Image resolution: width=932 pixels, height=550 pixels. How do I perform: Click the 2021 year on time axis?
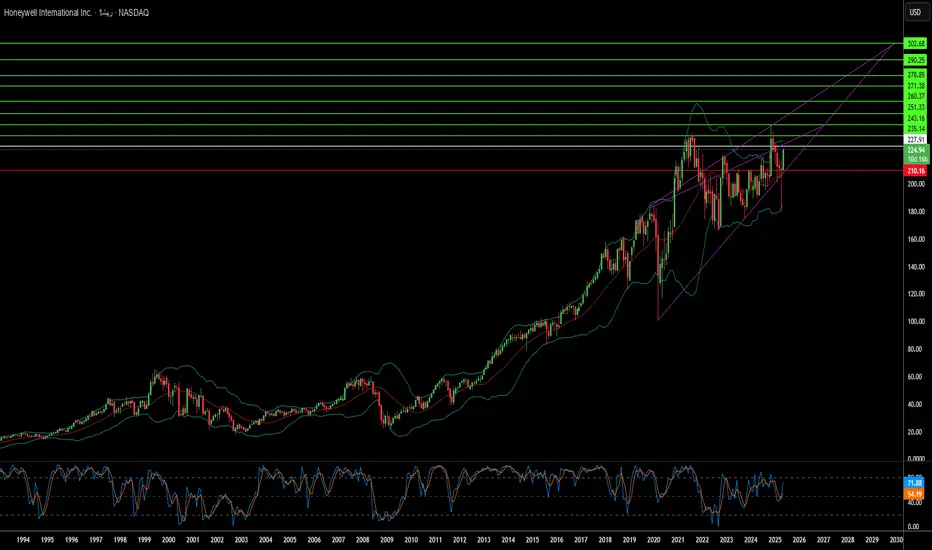coord(678,540)
